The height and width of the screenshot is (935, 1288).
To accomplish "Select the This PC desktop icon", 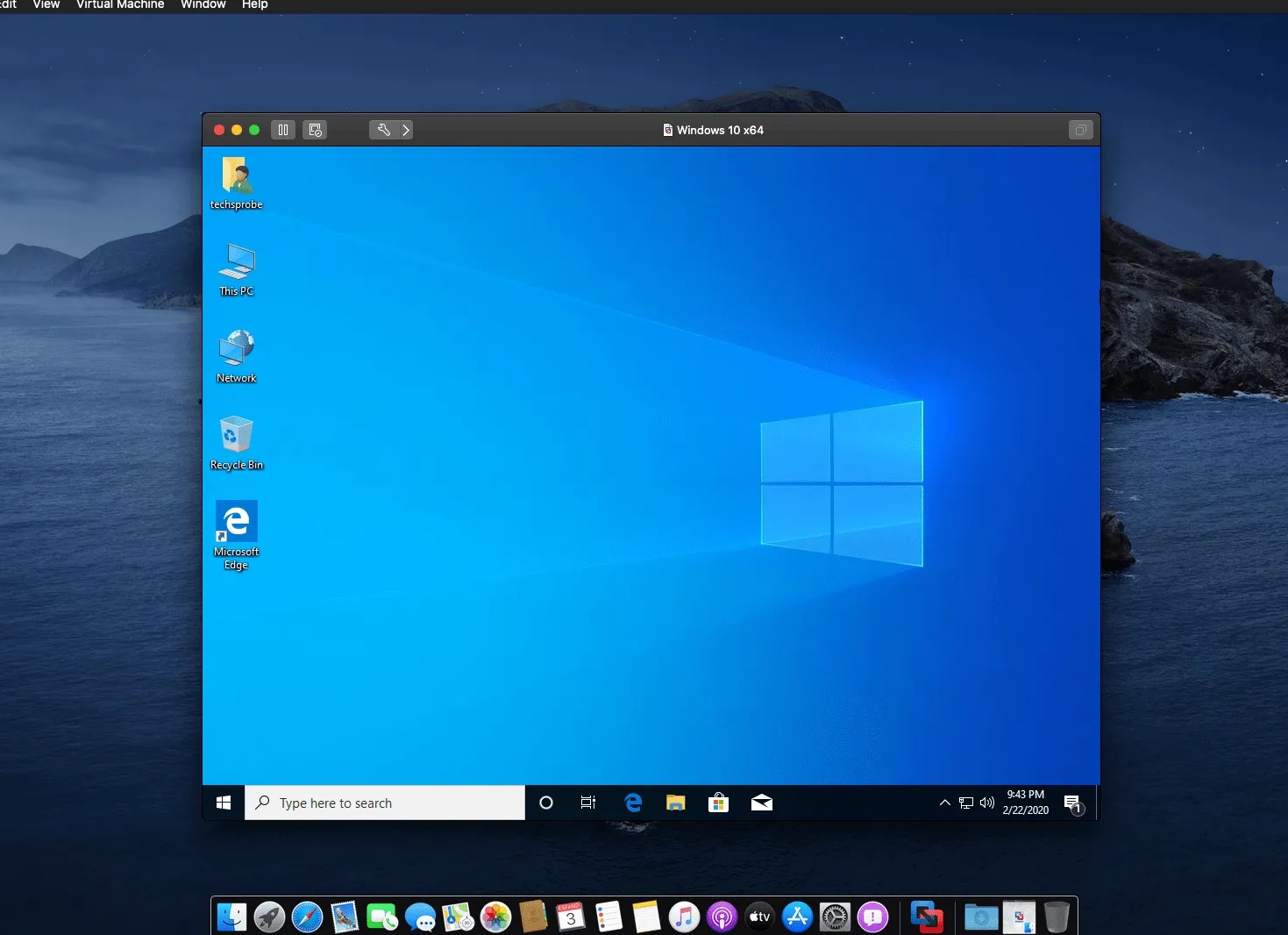I will (237, 270).
